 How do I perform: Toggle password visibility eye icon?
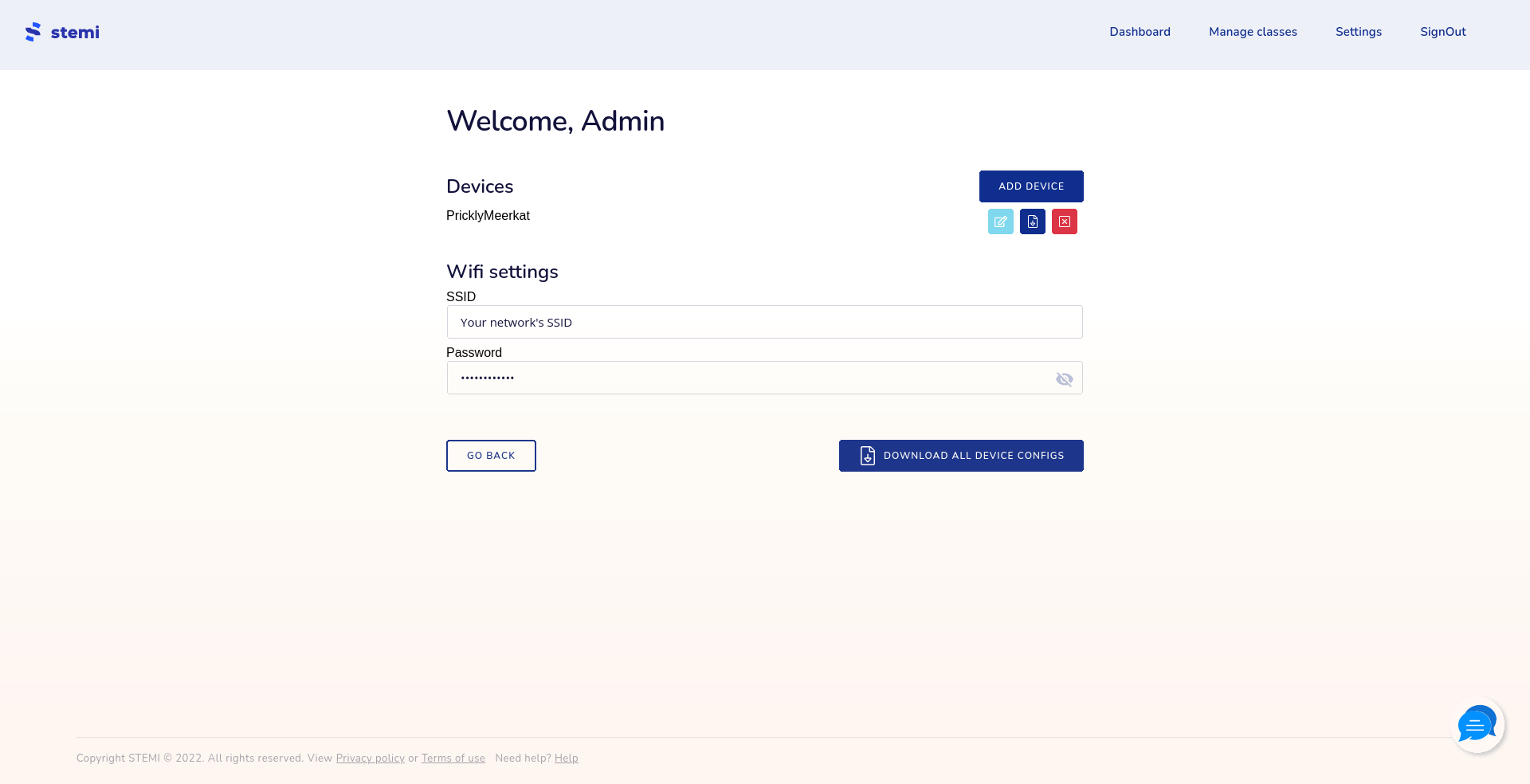point(1064,379)
